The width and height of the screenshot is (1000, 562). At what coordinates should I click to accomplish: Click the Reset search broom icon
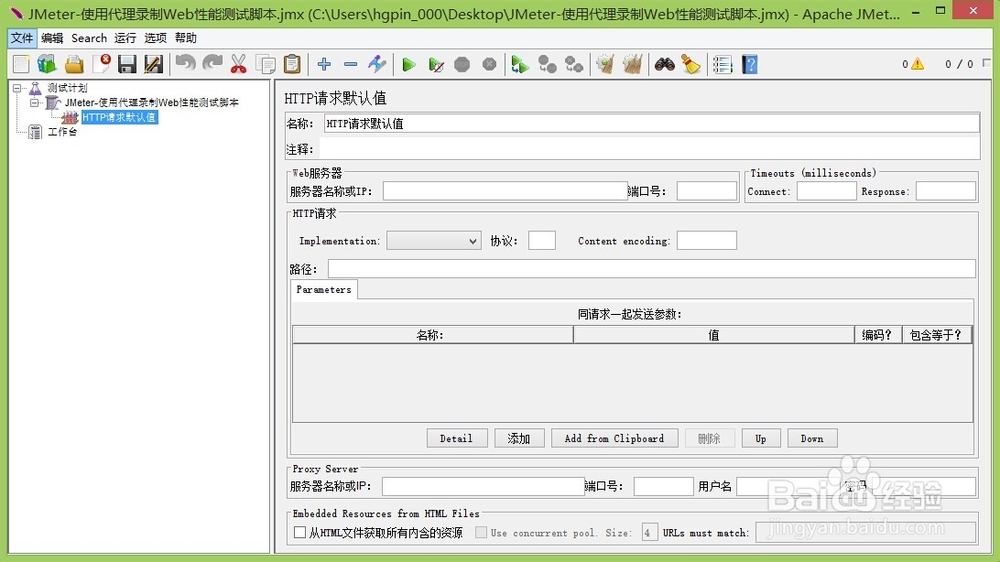691,64
